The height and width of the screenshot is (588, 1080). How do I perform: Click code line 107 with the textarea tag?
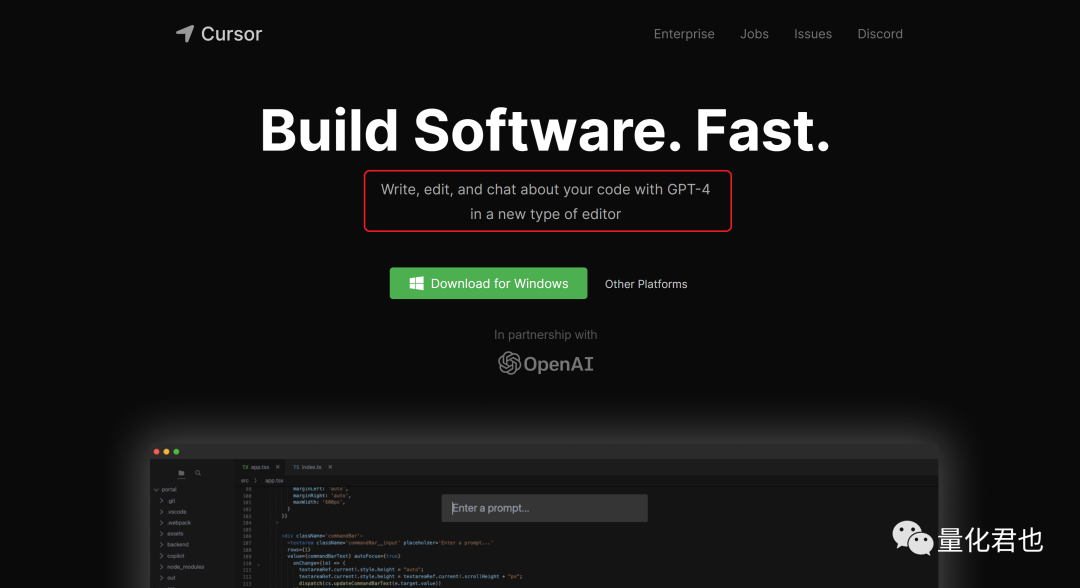[x=391, y=543]
